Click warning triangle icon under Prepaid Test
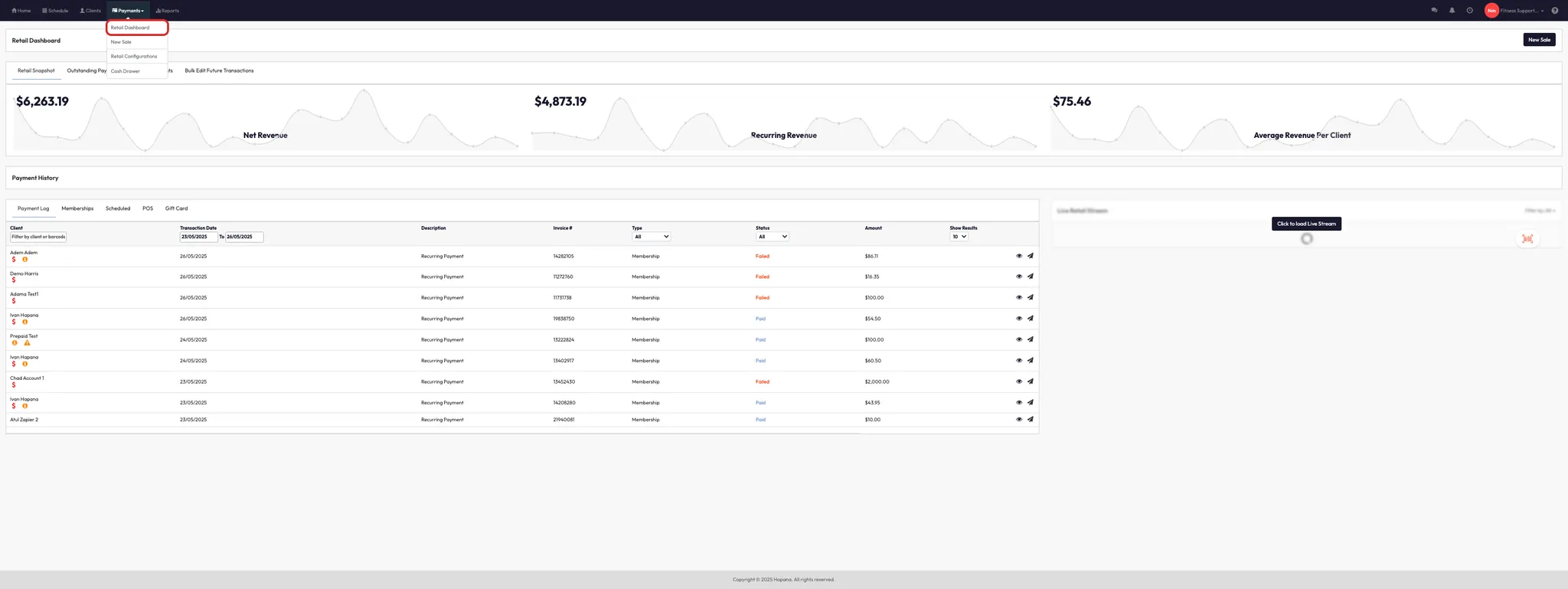 point(27,343)
